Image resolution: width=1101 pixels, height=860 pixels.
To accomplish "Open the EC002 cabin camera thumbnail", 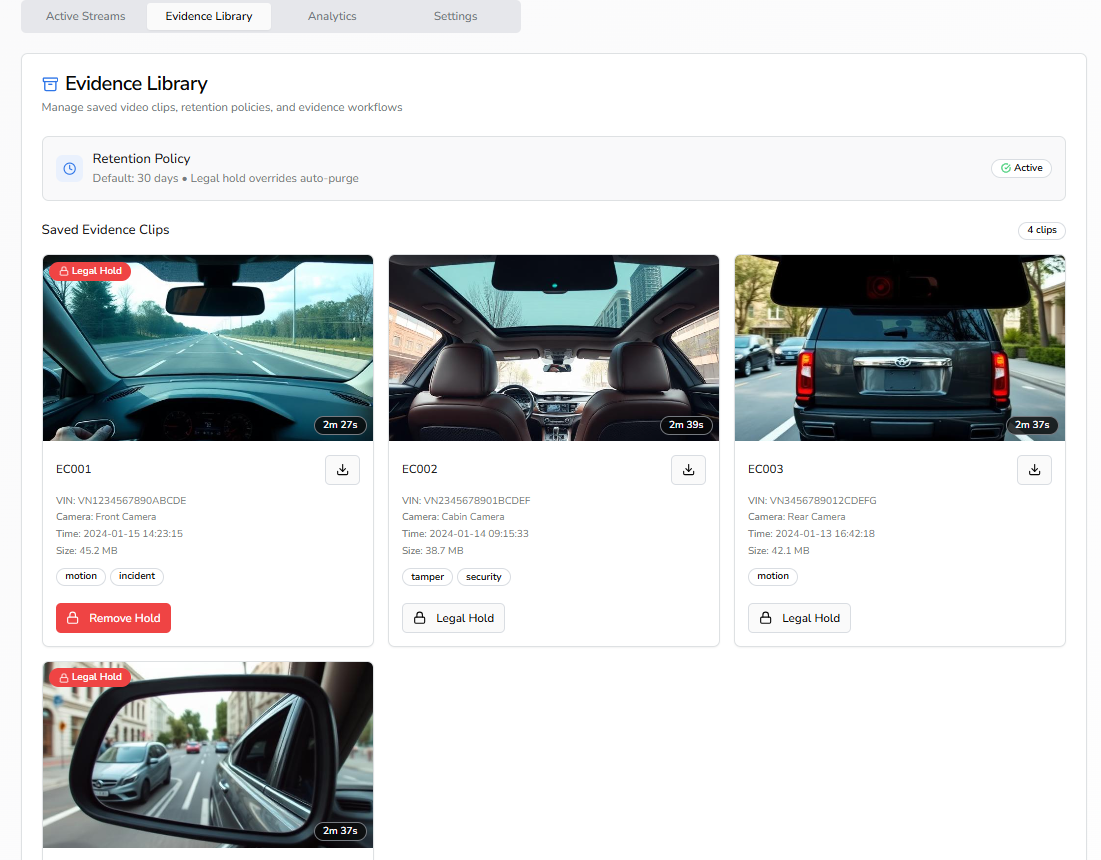I will coord(554,348).
